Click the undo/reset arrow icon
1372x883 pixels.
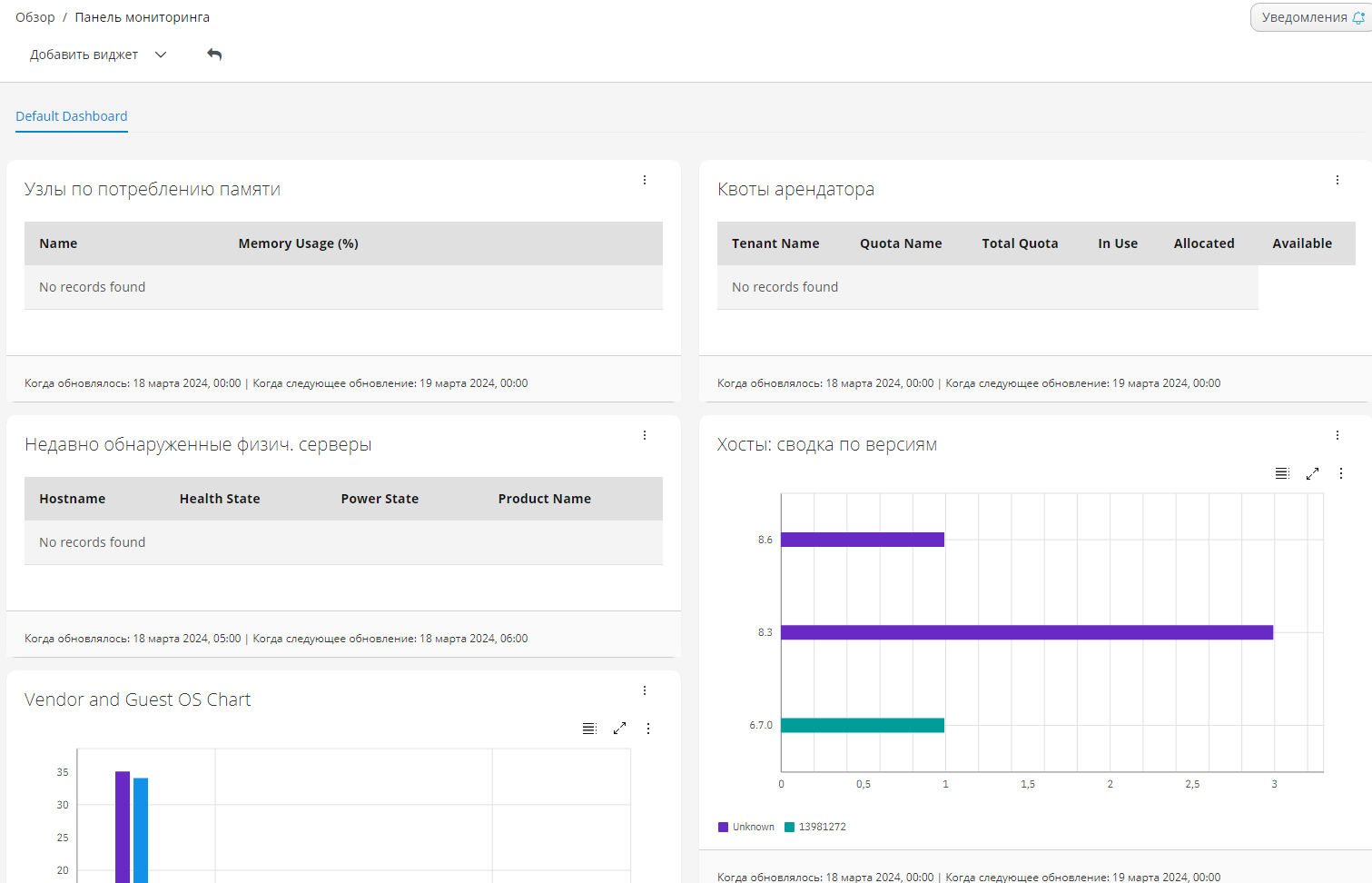(x=214, y=55)
